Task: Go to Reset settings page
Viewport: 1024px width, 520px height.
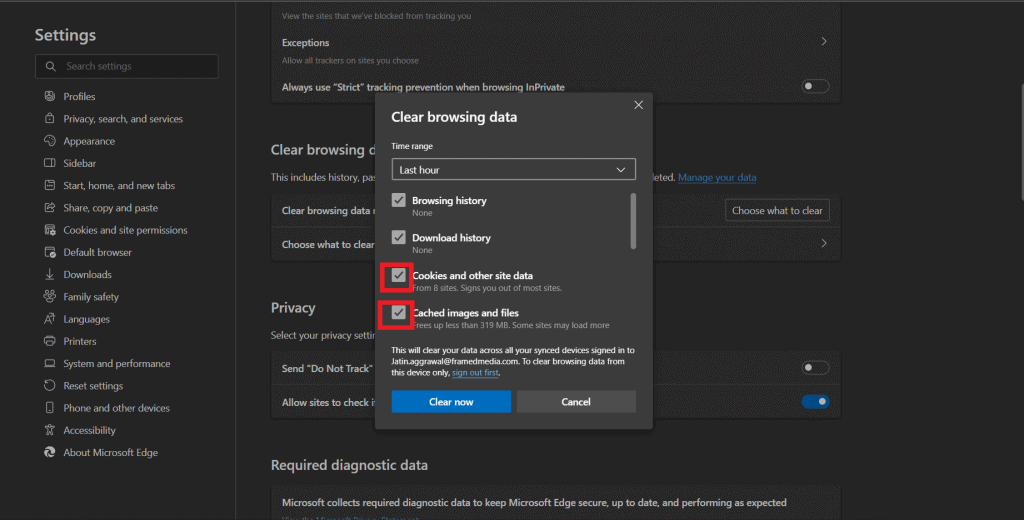Action: [x=93, y=385]
